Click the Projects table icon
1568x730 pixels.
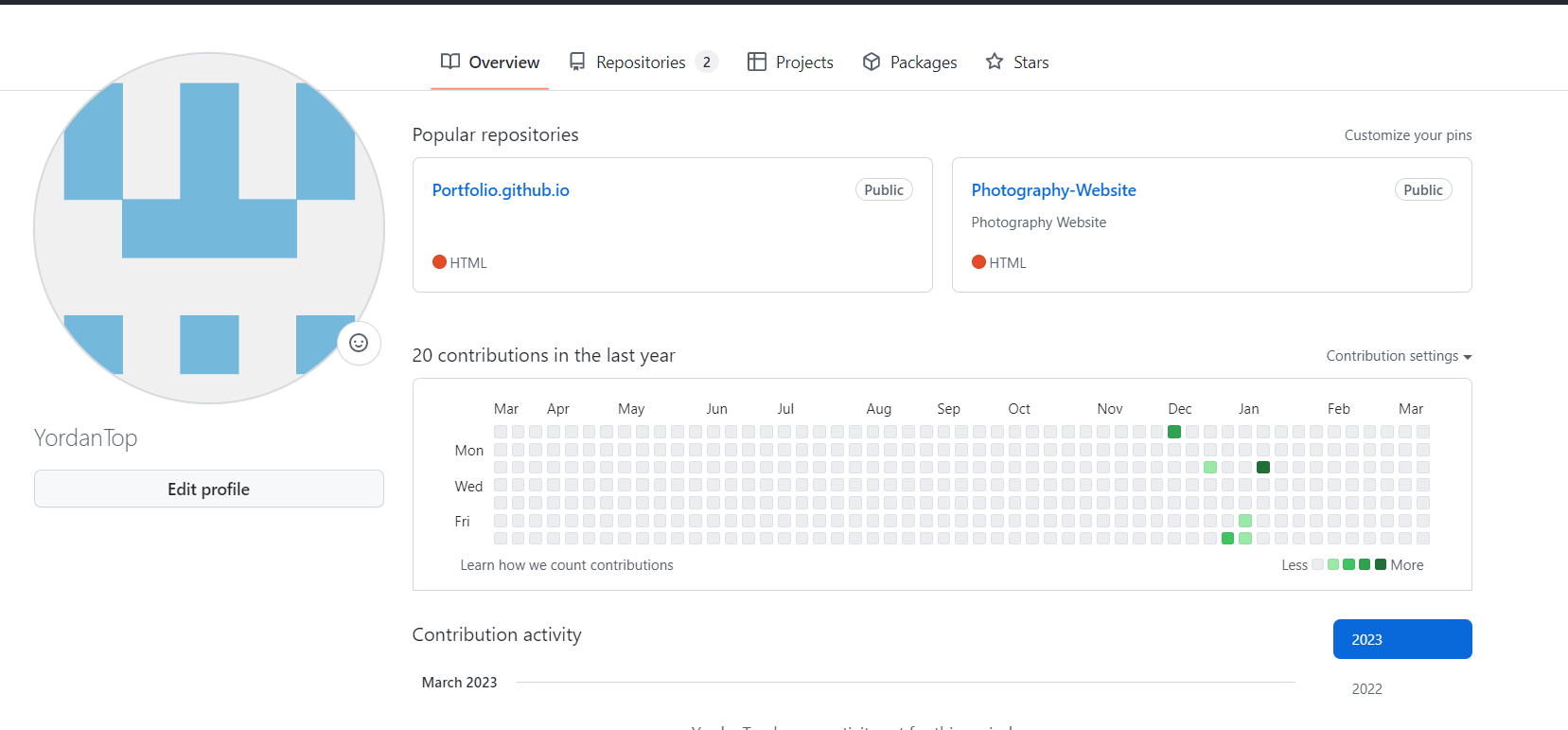click(757, 62)
